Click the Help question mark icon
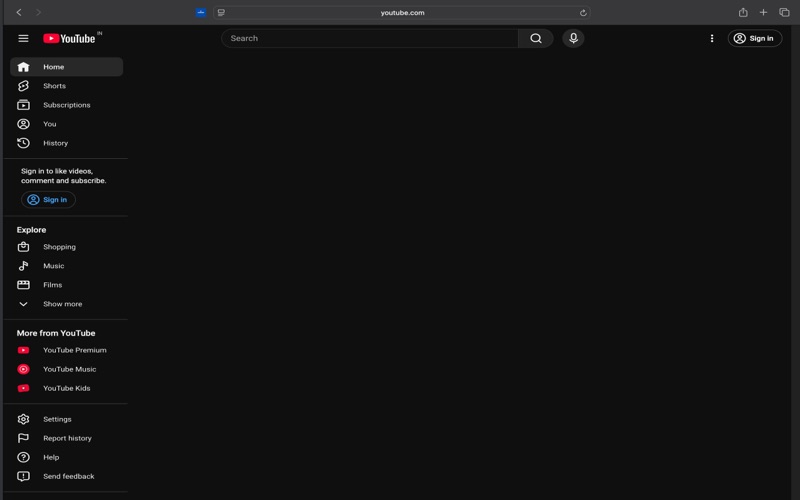The height and width of the screenshot is (500, 800). (23, 457)
